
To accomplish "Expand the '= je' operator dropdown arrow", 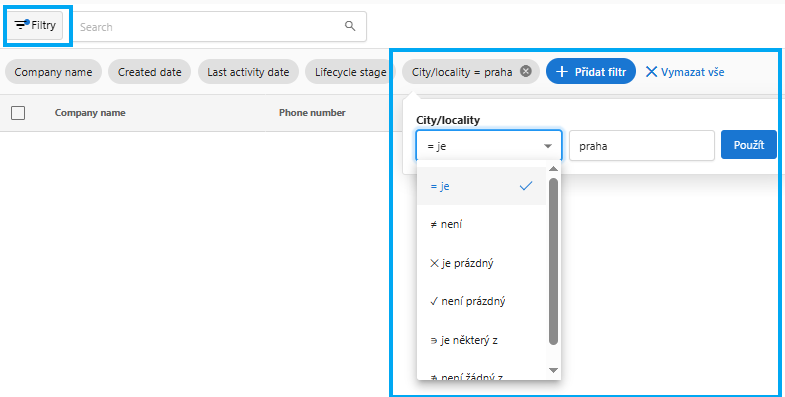I will pyautogui.click(x=548, y=146).
